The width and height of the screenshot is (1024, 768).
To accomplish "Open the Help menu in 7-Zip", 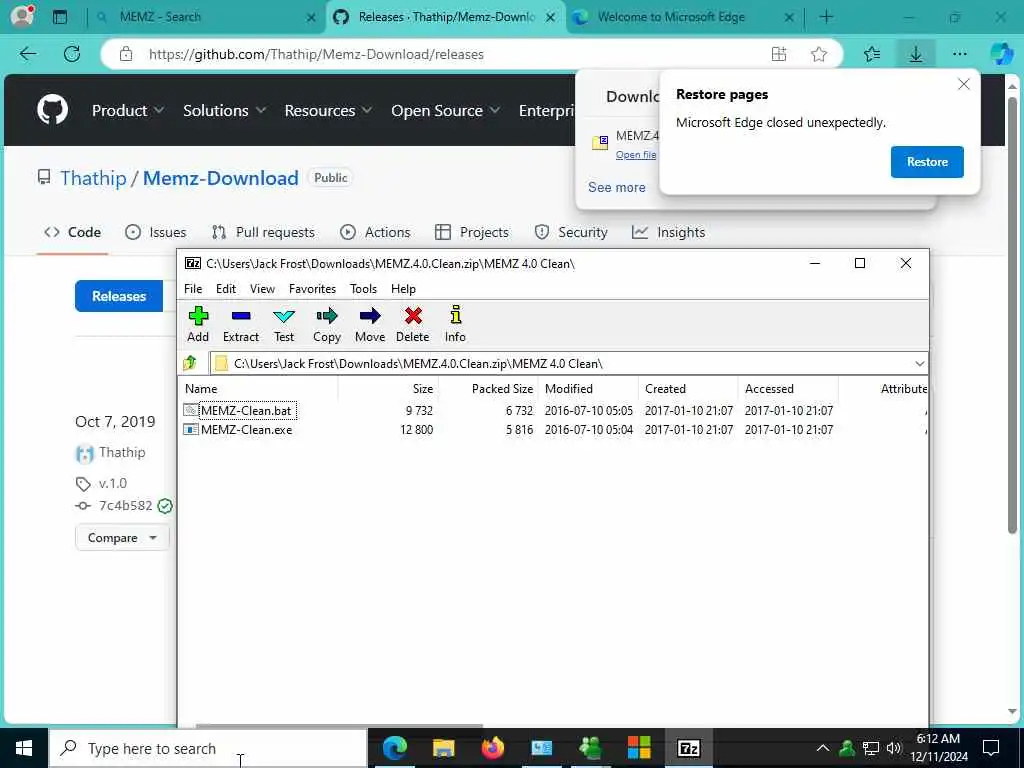I will 403,289.
